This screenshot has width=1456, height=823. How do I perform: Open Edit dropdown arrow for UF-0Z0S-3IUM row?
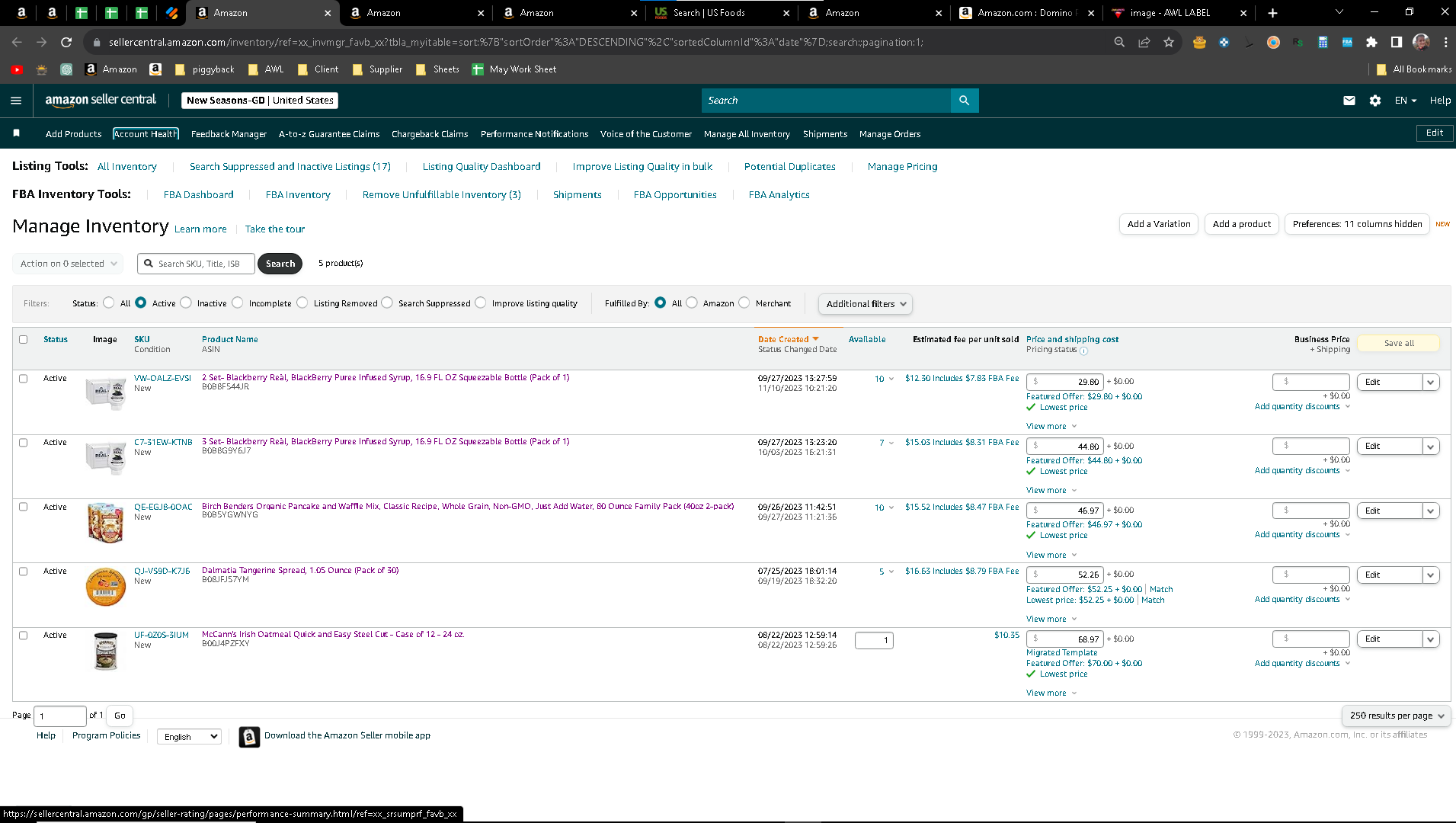click(x=1431, y=639)
